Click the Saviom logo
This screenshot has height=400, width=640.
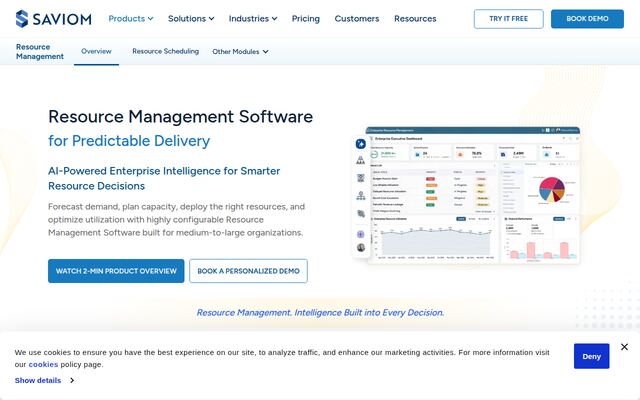click(53, 19)
